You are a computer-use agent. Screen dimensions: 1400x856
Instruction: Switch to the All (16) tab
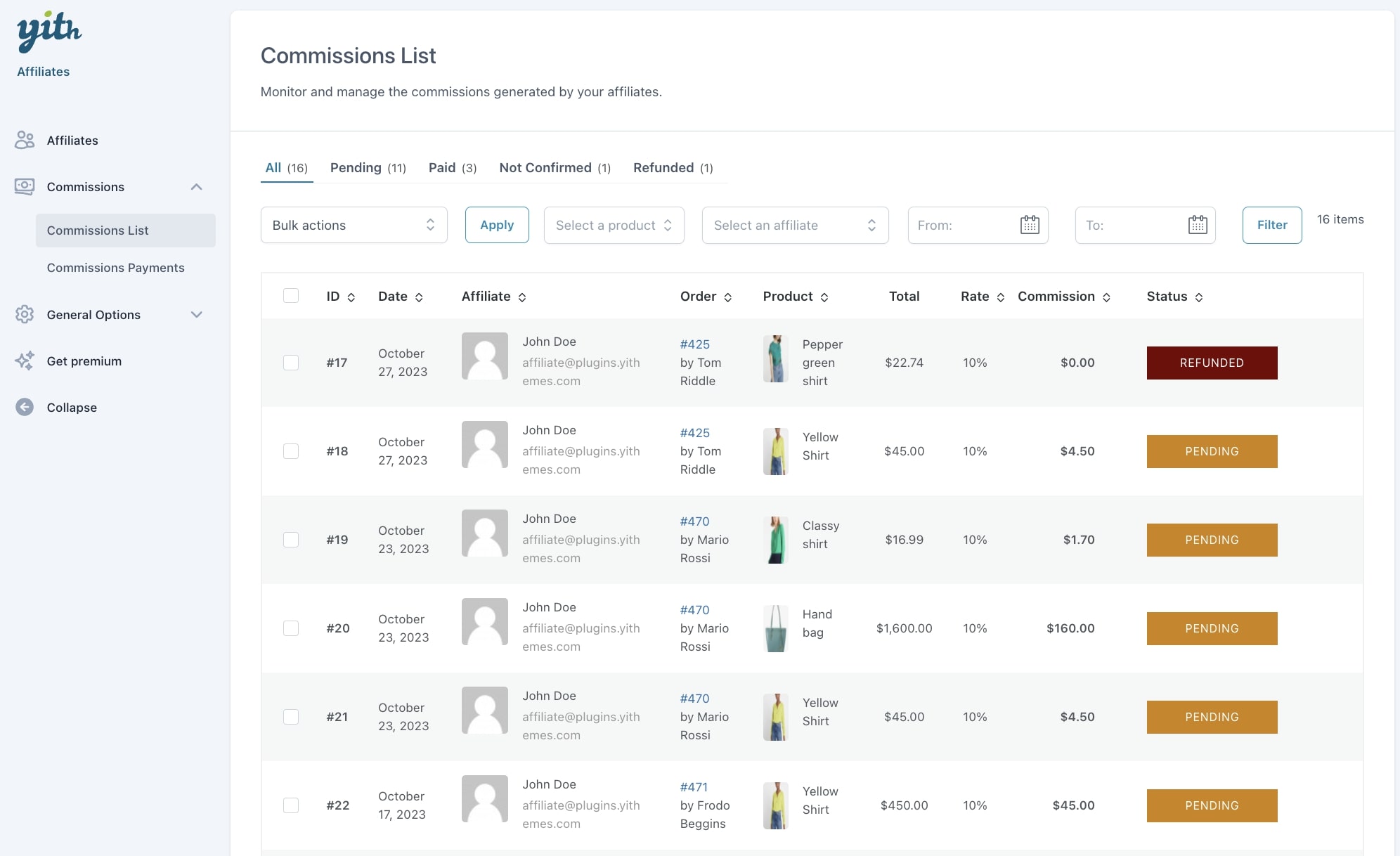(287, 168)
